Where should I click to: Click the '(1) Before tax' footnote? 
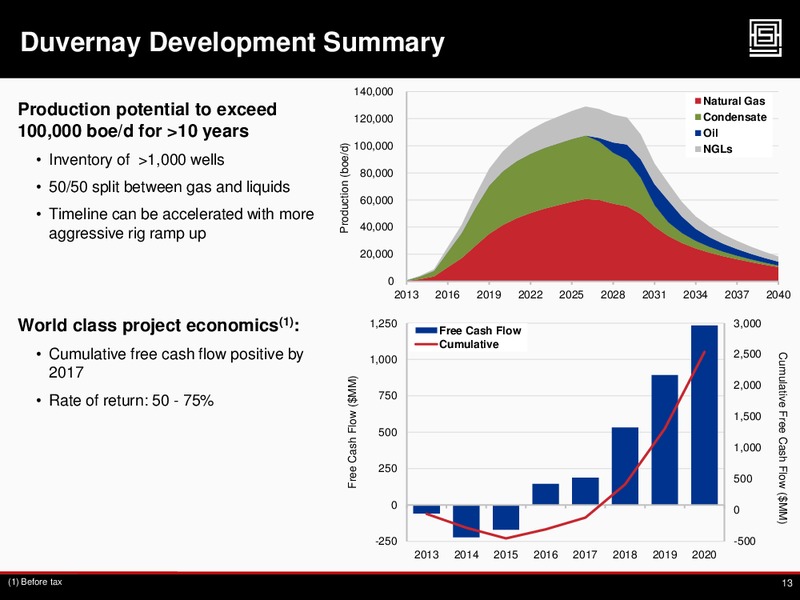tap(35, 582)
